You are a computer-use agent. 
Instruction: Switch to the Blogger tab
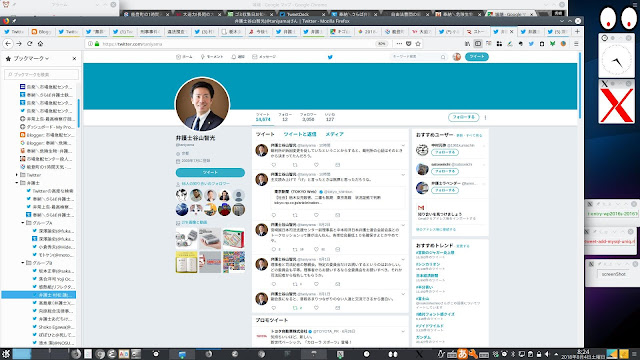click(x=41, y=31)
